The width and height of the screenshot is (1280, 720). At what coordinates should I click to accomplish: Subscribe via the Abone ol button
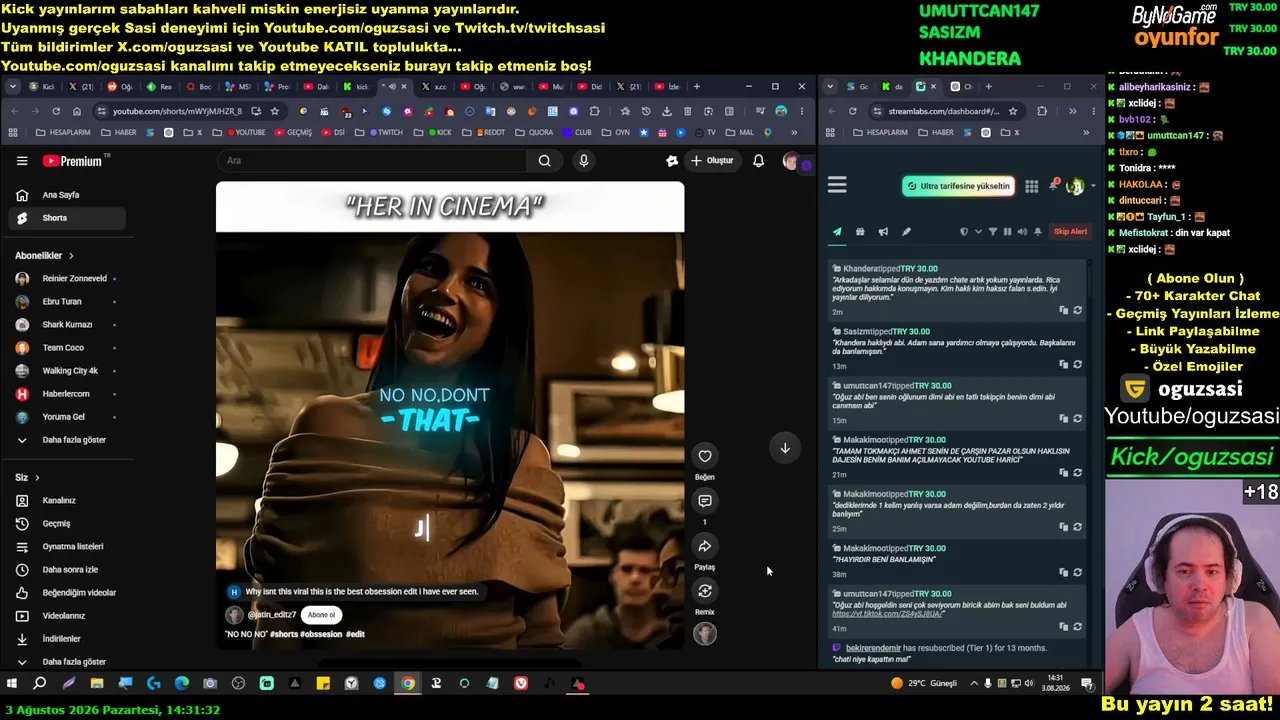click(x=322, y=615)
